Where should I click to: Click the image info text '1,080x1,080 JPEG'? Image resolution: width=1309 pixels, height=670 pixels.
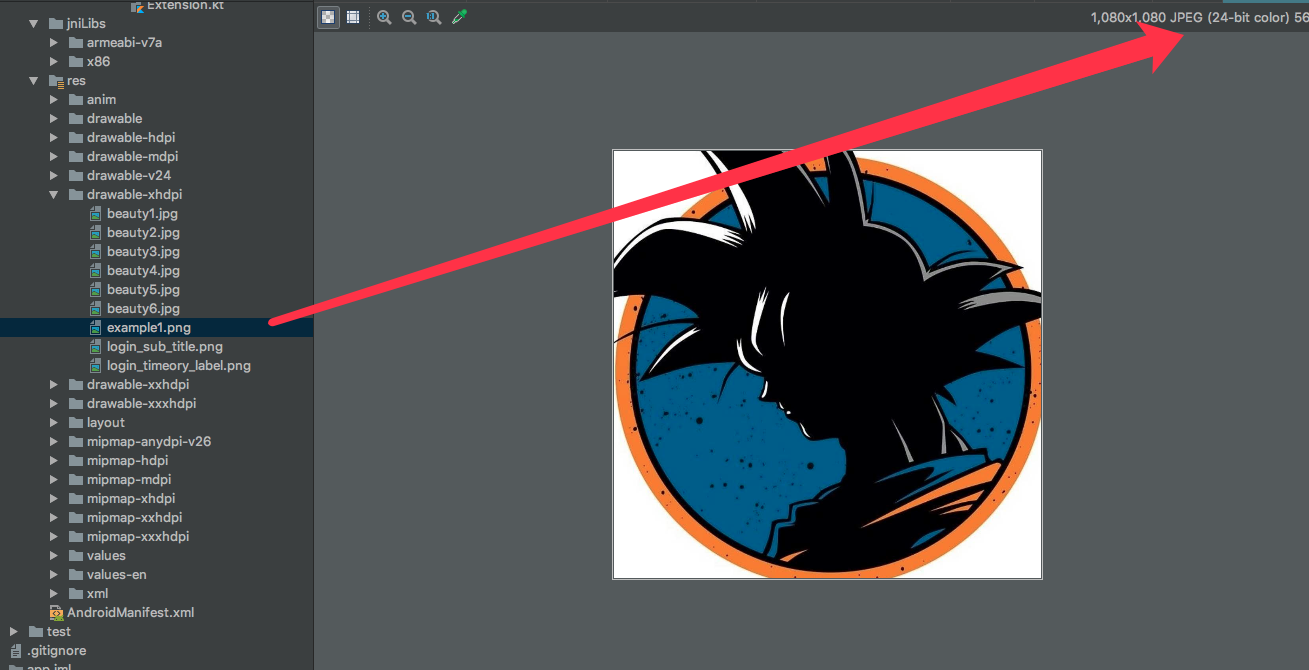tap(1148, 17)
